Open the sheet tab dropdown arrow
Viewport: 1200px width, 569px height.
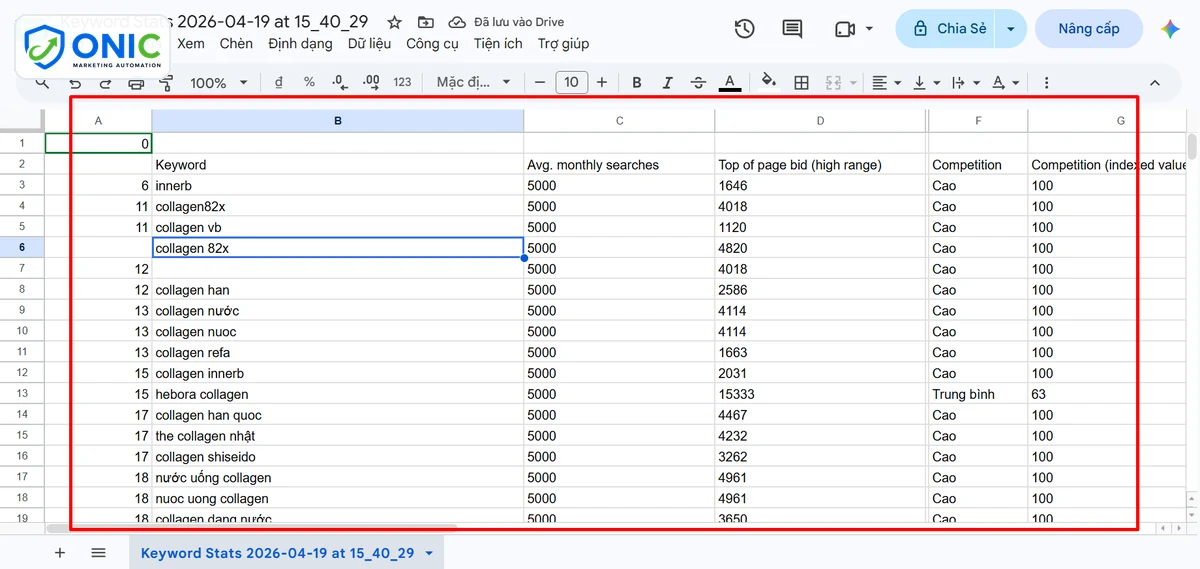[x=429, y=553]
